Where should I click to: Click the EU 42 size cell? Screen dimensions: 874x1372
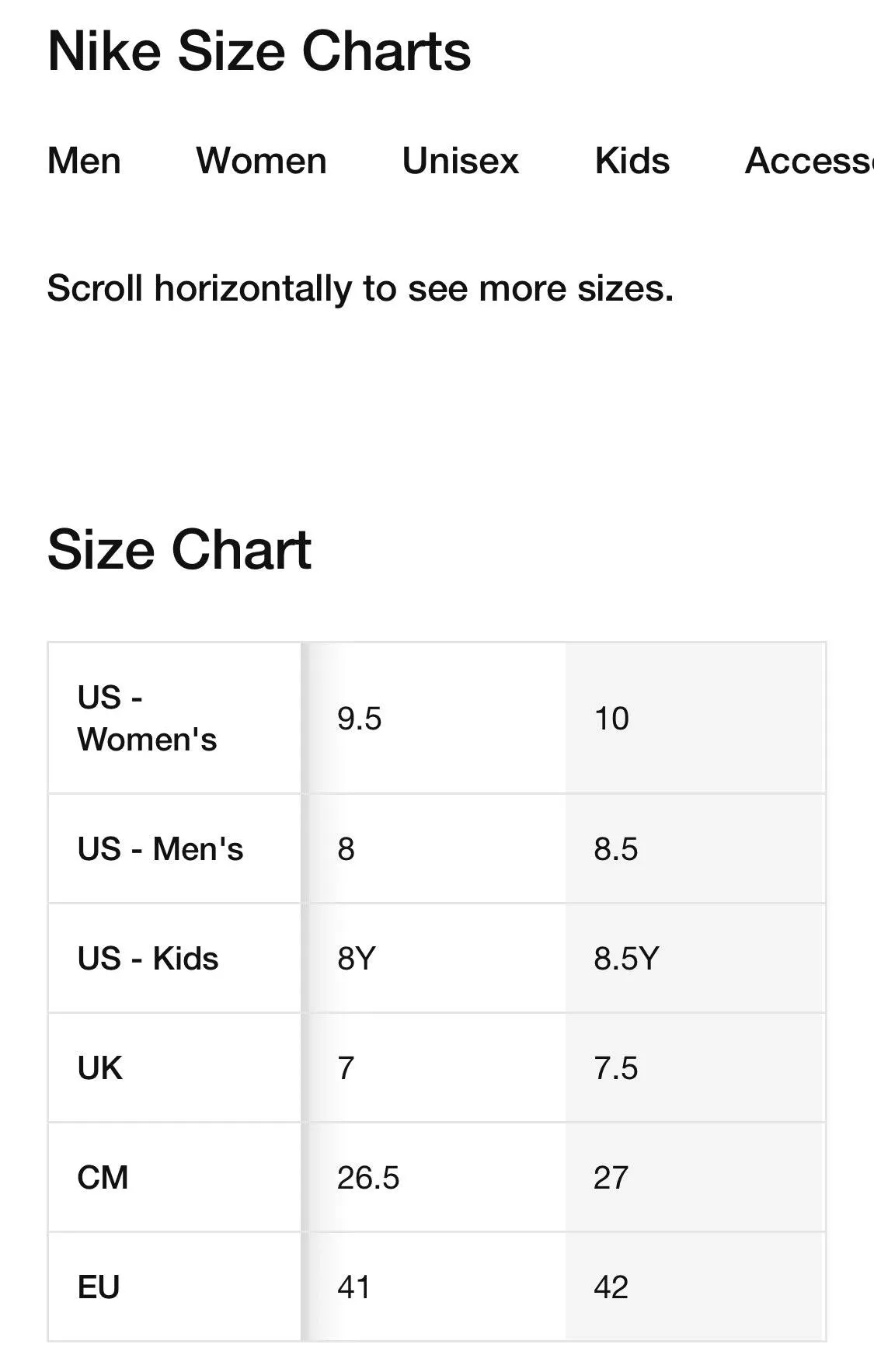click(x=611, y=1287)
